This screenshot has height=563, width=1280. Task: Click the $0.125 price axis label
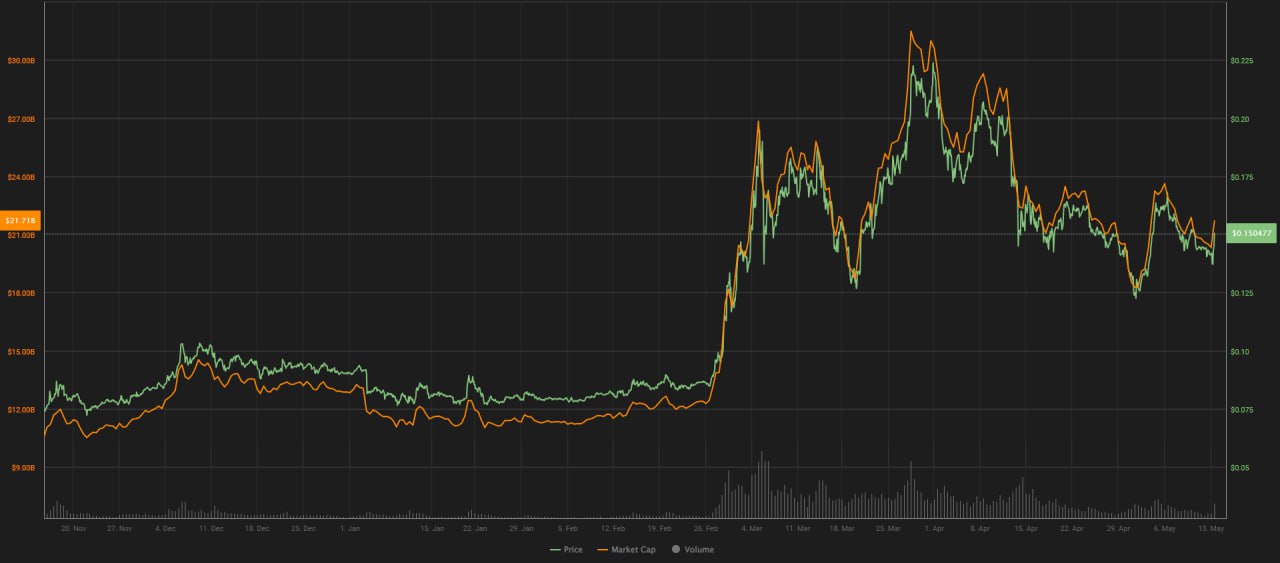1241,294
